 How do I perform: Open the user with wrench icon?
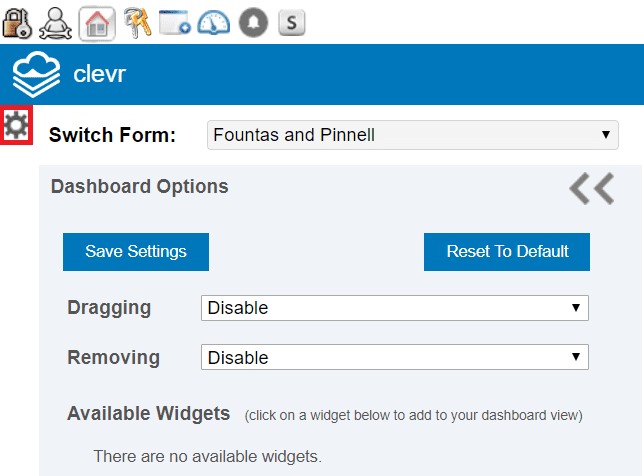tap(55, 23)
